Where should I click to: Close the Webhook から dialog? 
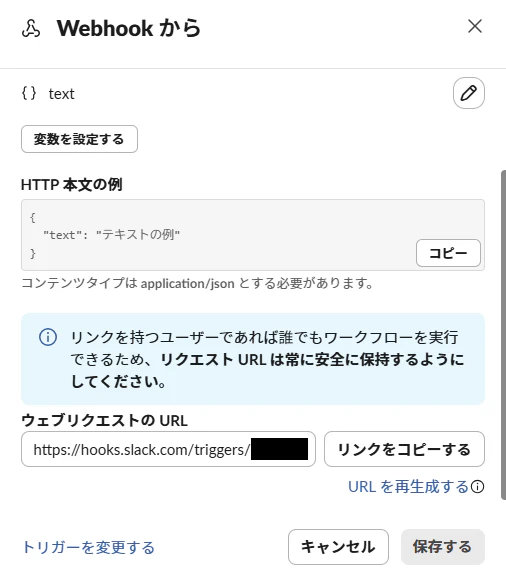pyautogui.click(x=475, y=27)
